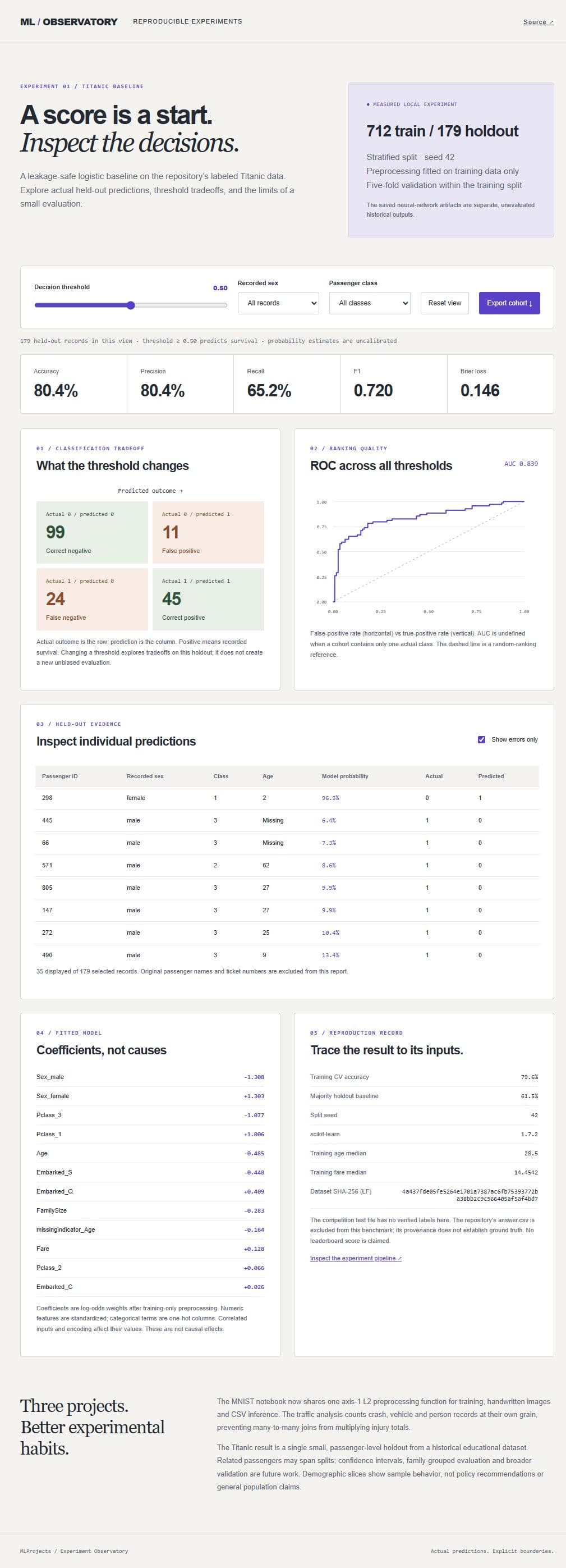Click the Split seed row
The height and width of the screenshot is (1568, 566).
(x=424, y=1115)
